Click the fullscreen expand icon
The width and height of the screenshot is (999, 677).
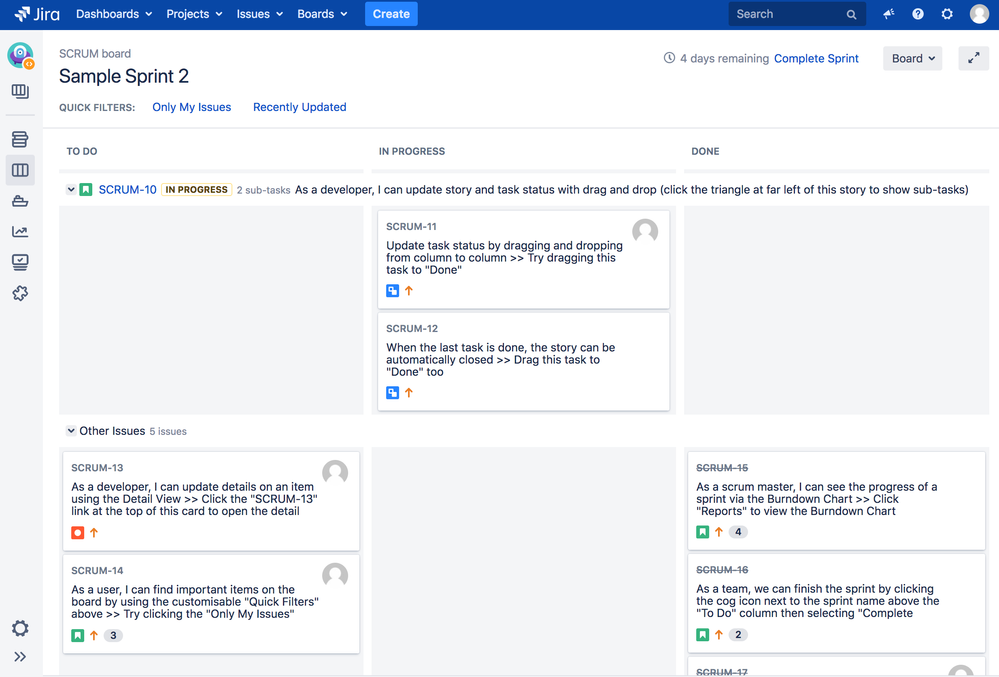tap(974, 59)
